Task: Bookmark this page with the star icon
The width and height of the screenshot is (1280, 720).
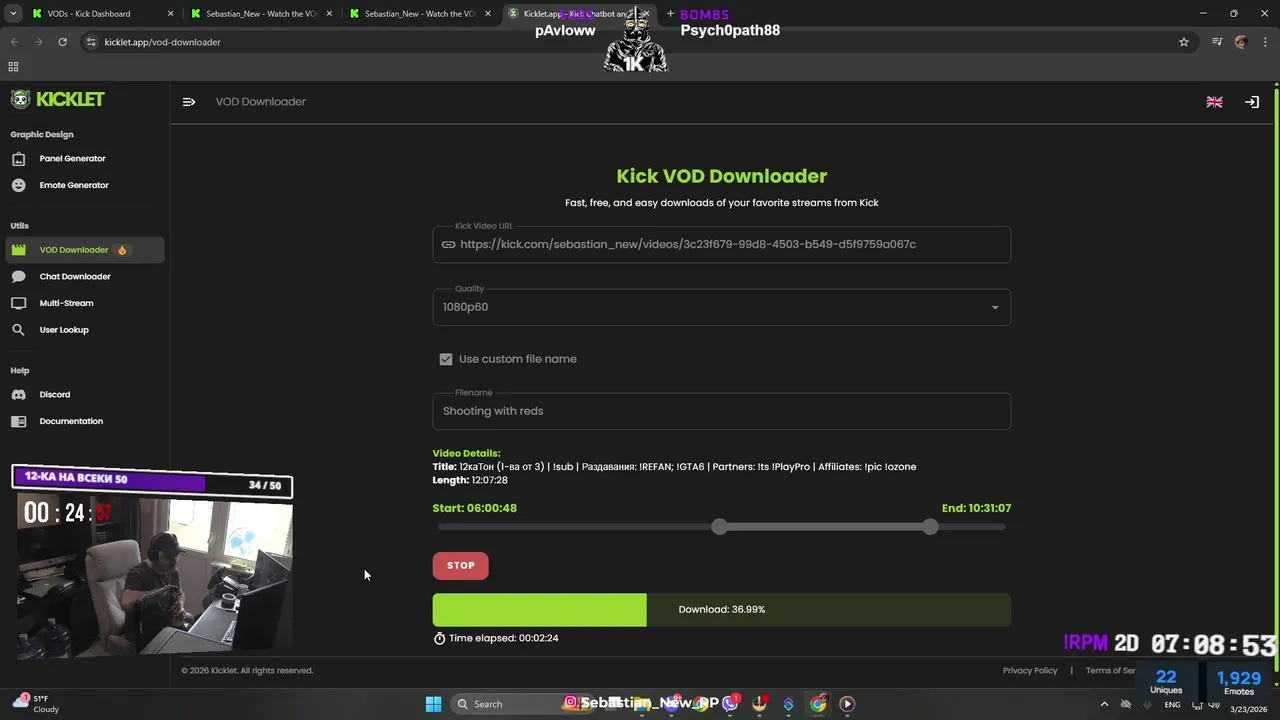Action: pyautogui.click(x=1184, y=42)
